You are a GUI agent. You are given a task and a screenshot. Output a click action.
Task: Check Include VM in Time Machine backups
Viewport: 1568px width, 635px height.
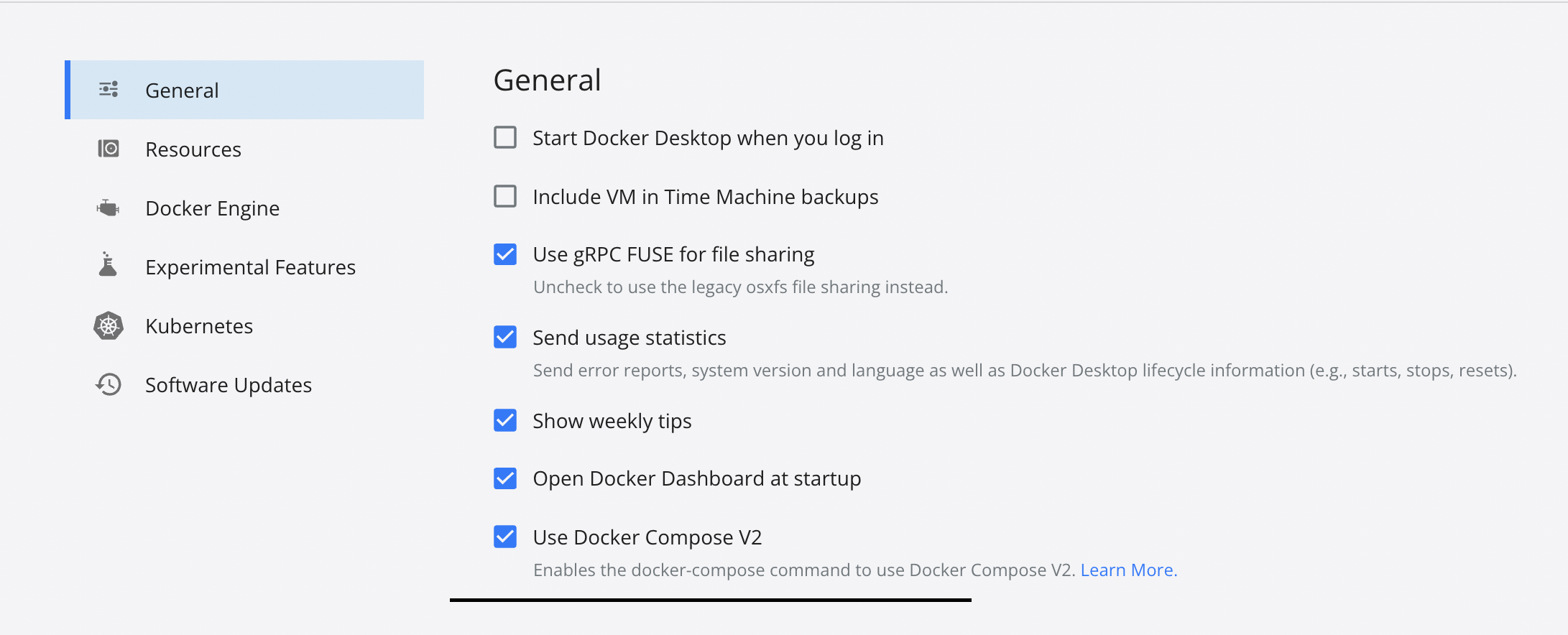505,196
